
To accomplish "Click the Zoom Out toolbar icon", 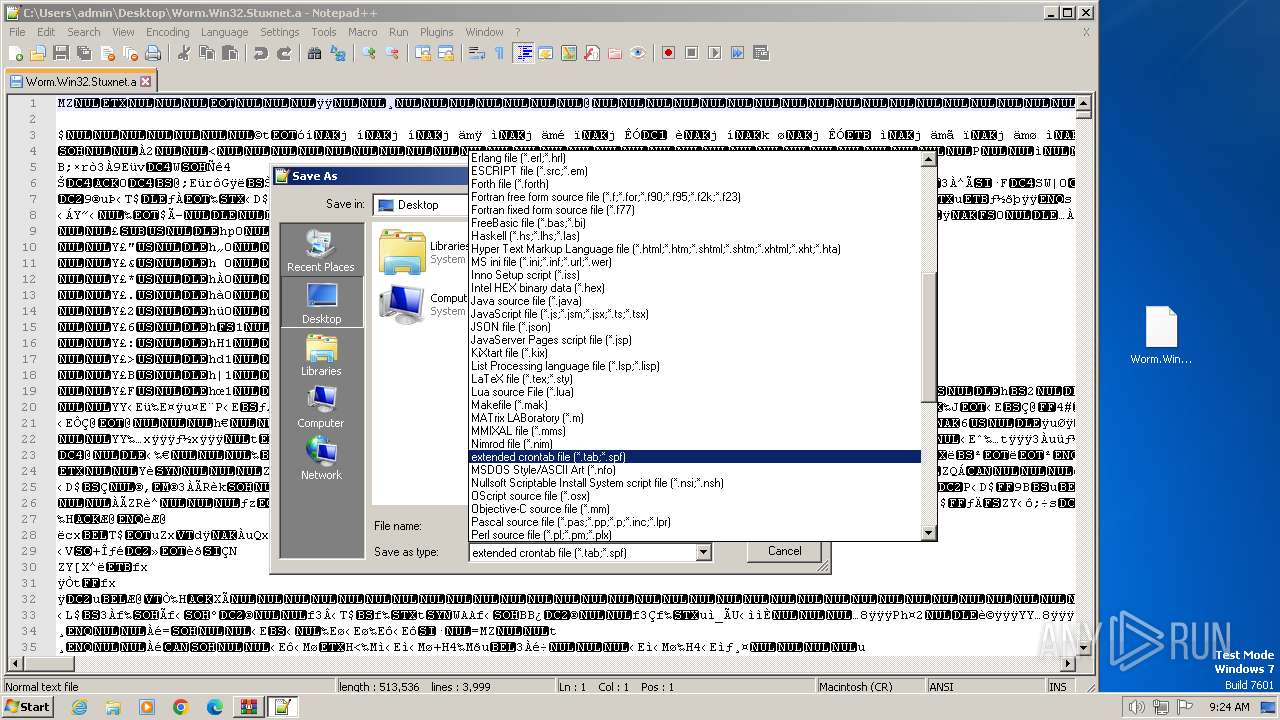I will tap(392, 53).
